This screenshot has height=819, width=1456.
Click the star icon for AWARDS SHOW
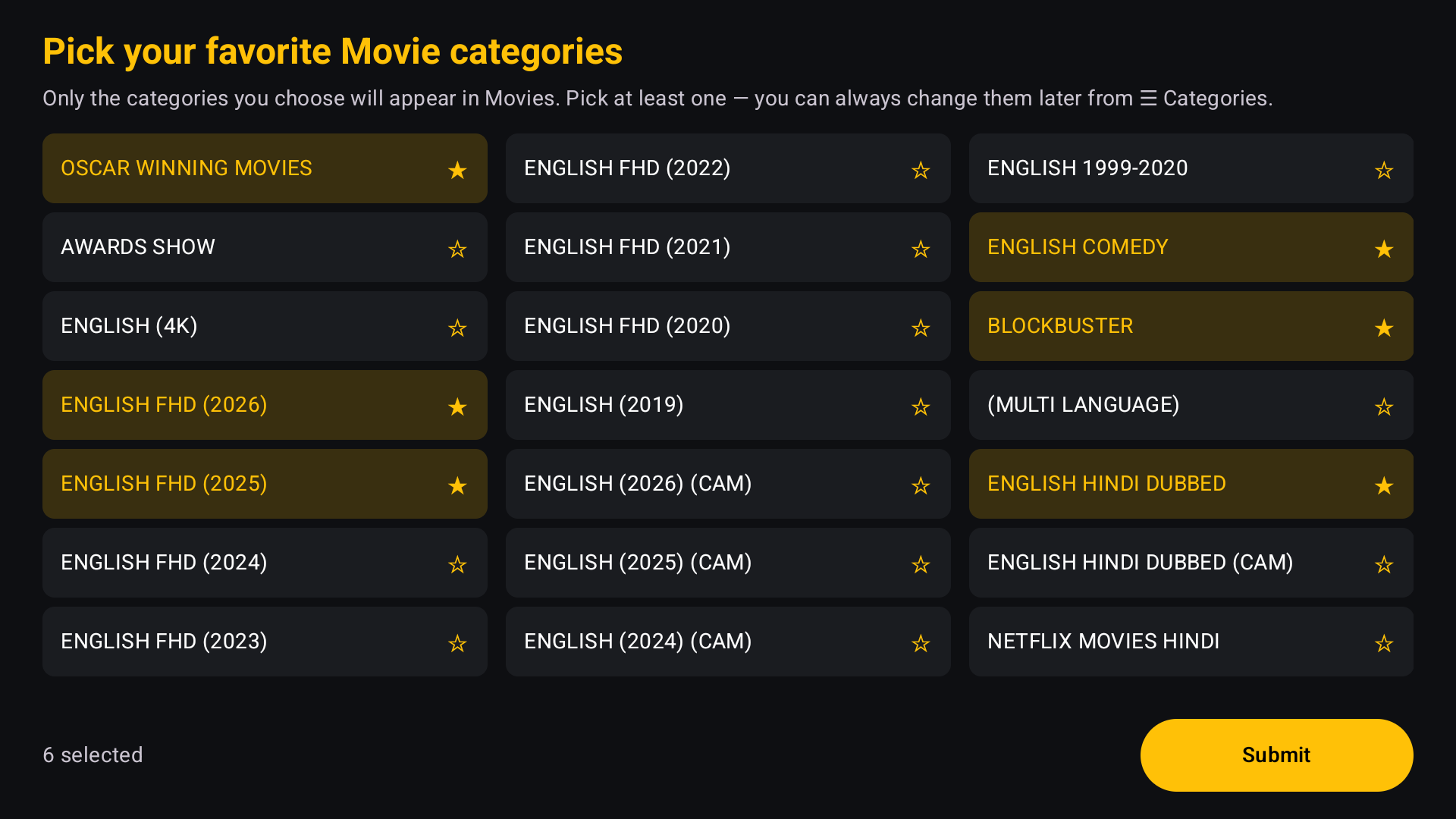[457, 249]
